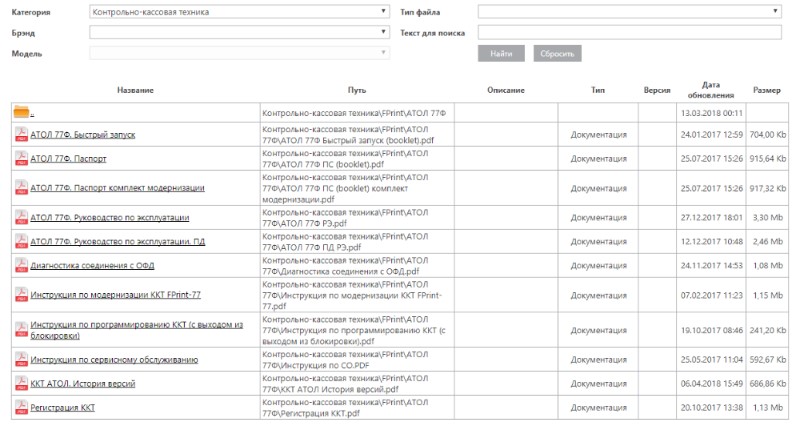The height and width of the screenshot is (426, 800).
Task: Open the disabled Модель dropdown
Action: click(x=238, y=52)
